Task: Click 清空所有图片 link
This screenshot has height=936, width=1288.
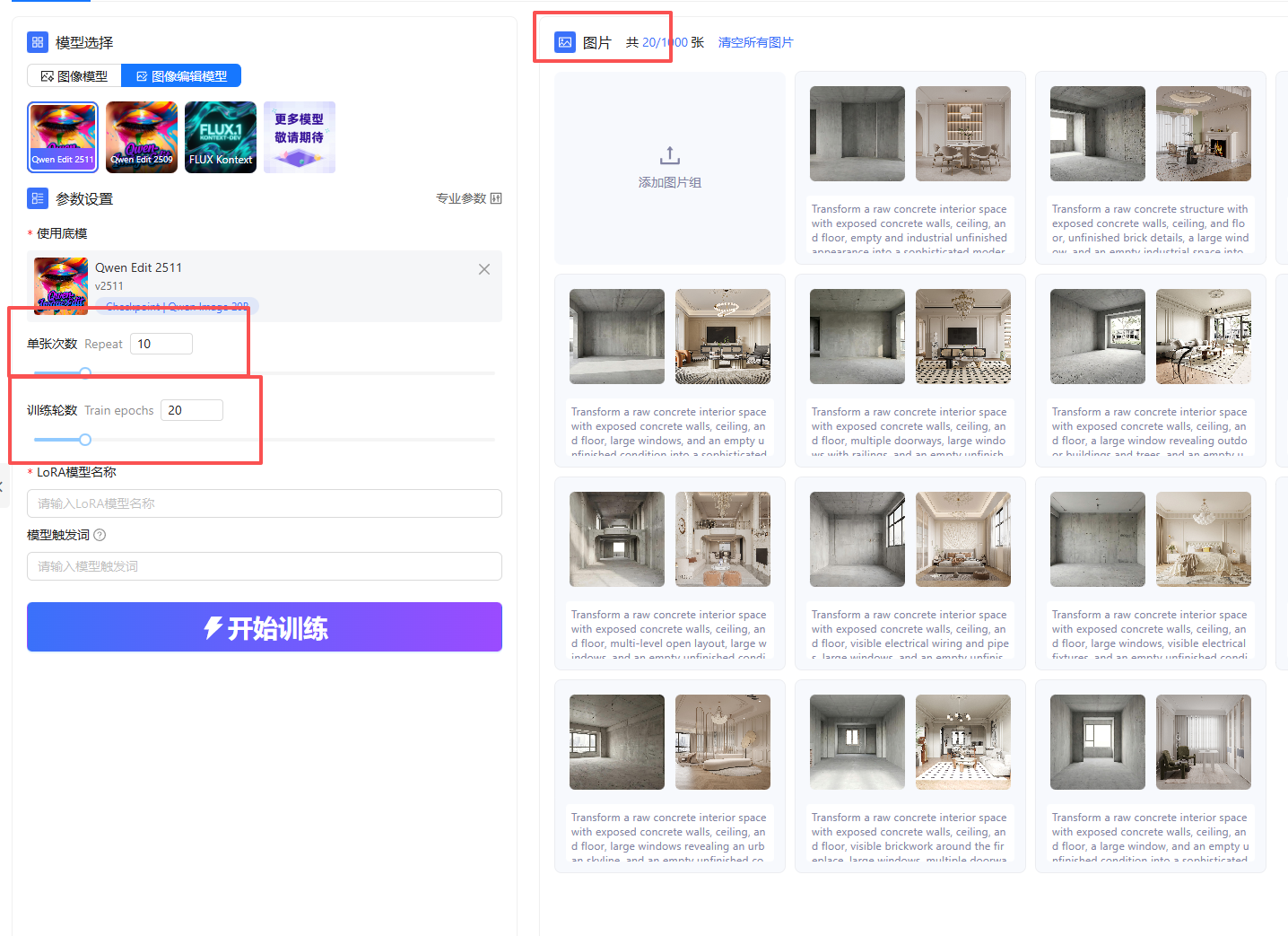Action: click(756, 42)
